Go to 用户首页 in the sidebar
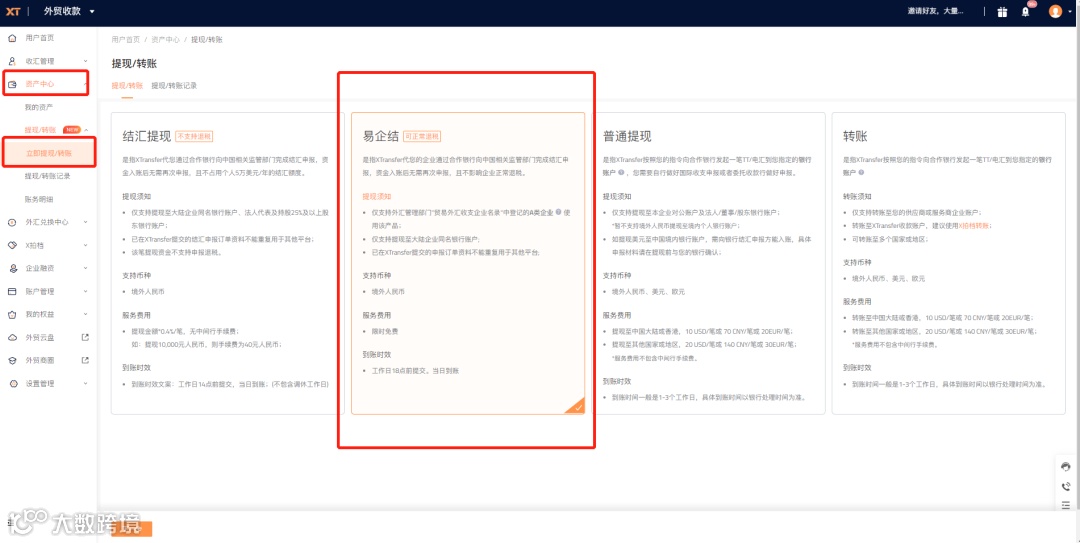 39,38
